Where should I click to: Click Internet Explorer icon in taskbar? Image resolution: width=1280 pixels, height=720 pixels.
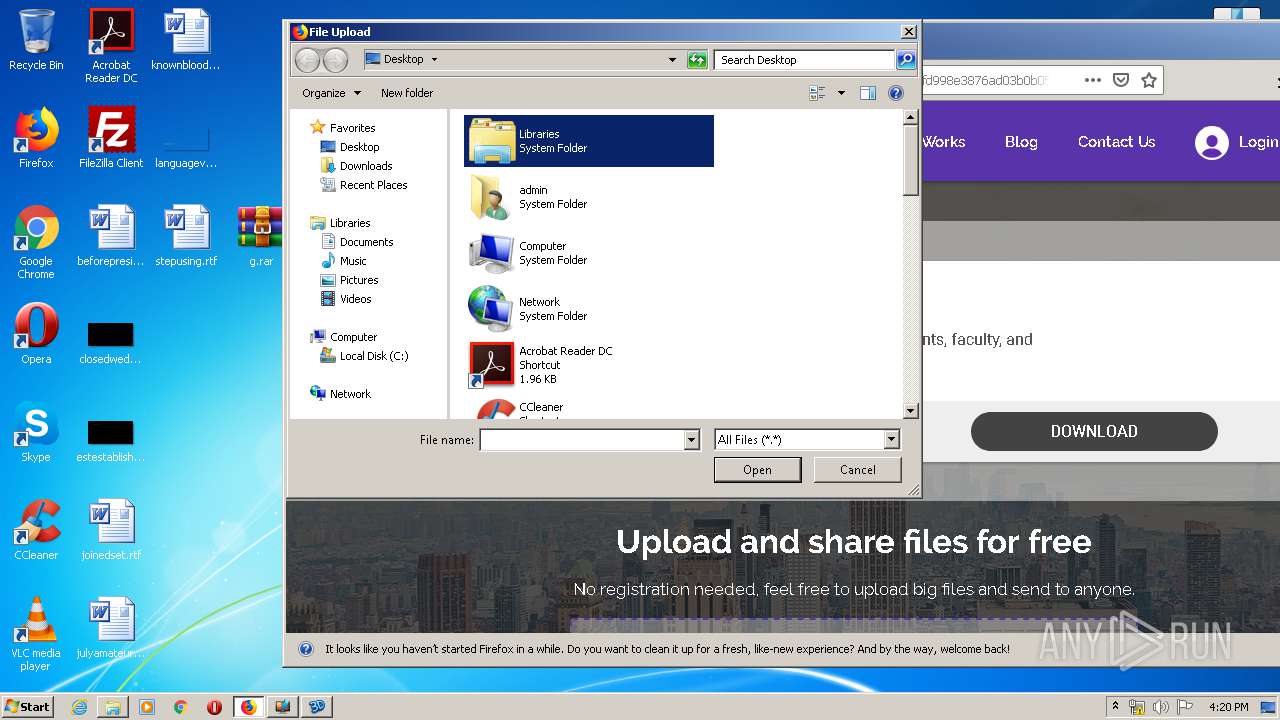pyautogui.click(x=79, y=707)
